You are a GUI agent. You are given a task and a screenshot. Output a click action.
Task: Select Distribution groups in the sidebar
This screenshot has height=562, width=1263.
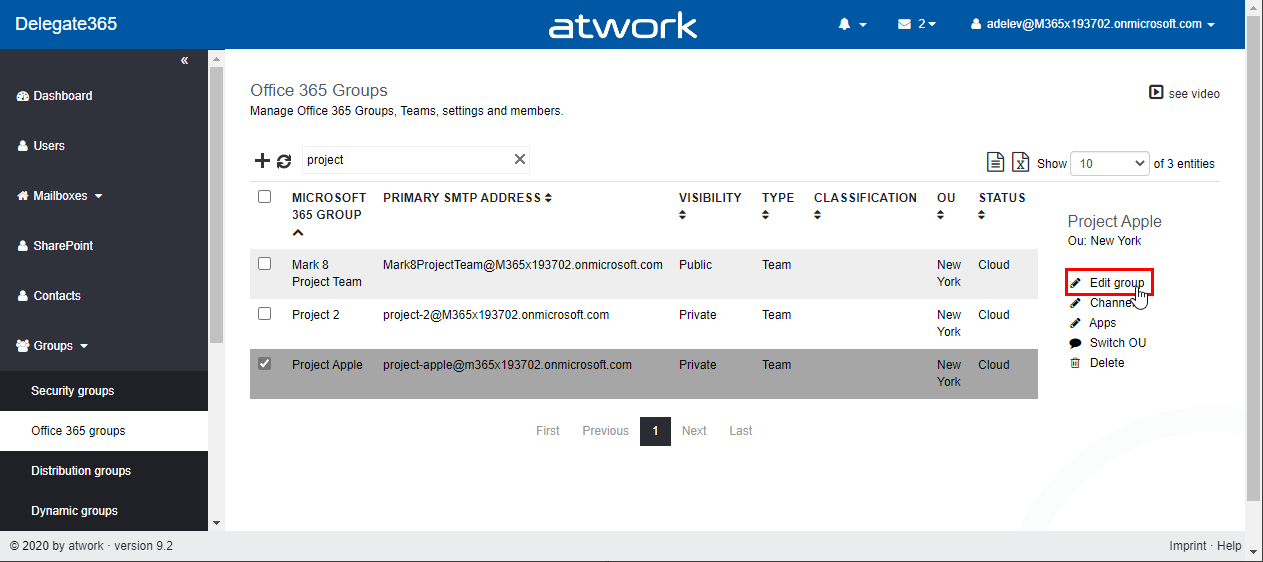81,471
